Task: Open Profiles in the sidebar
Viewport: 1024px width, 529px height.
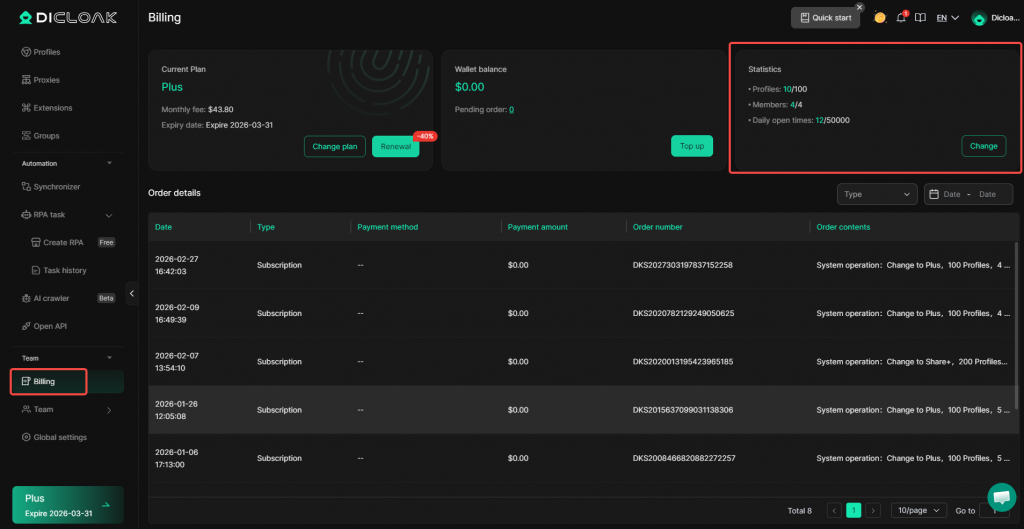Action: coord(46,52)
